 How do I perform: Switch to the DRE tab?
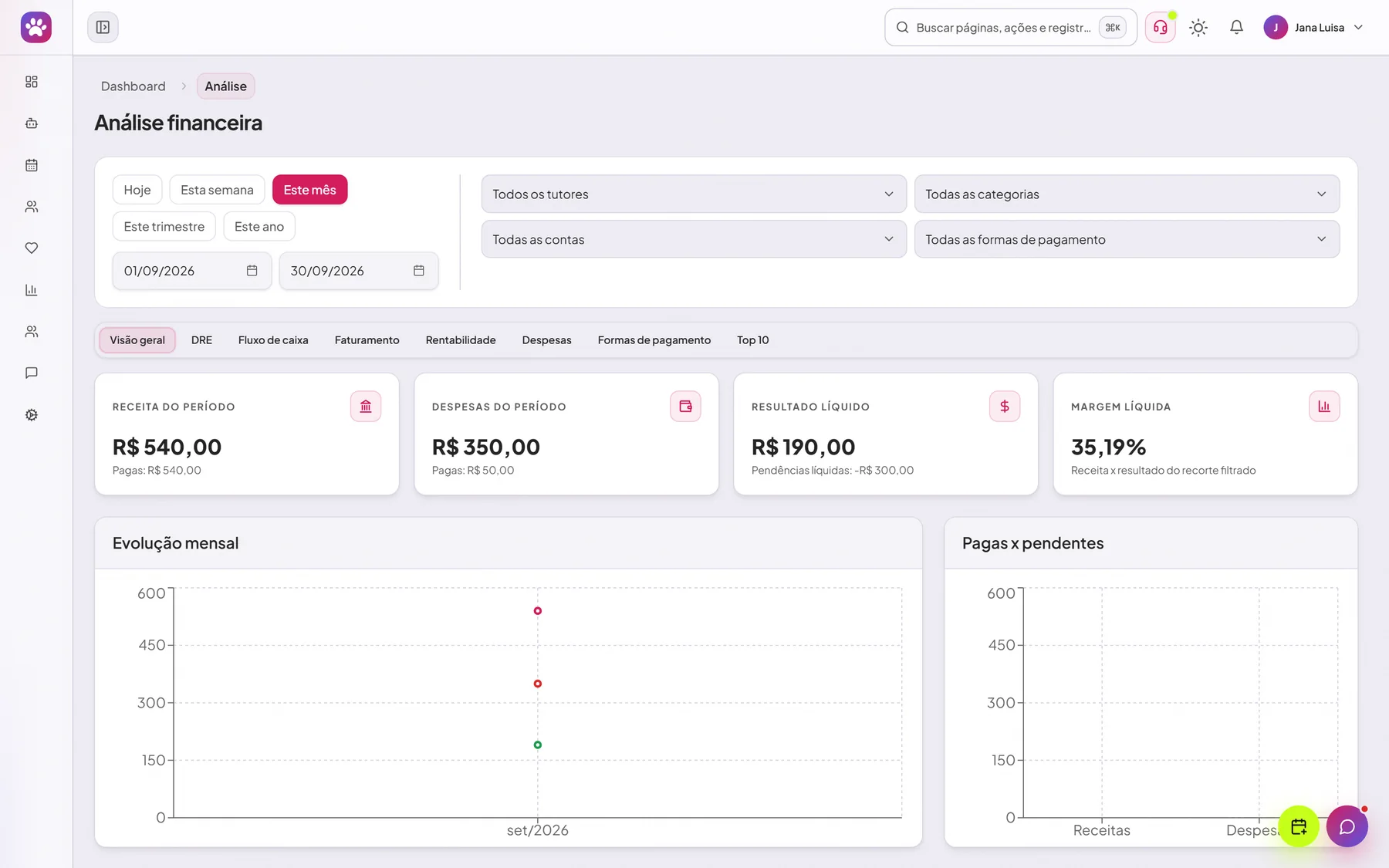[201, 340]
